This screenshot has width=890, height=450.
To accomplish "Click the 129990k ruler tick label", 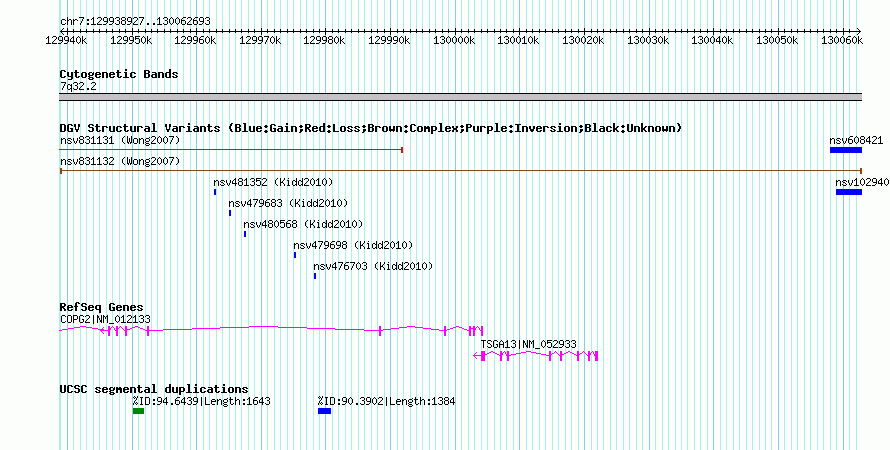I will 389,41.
